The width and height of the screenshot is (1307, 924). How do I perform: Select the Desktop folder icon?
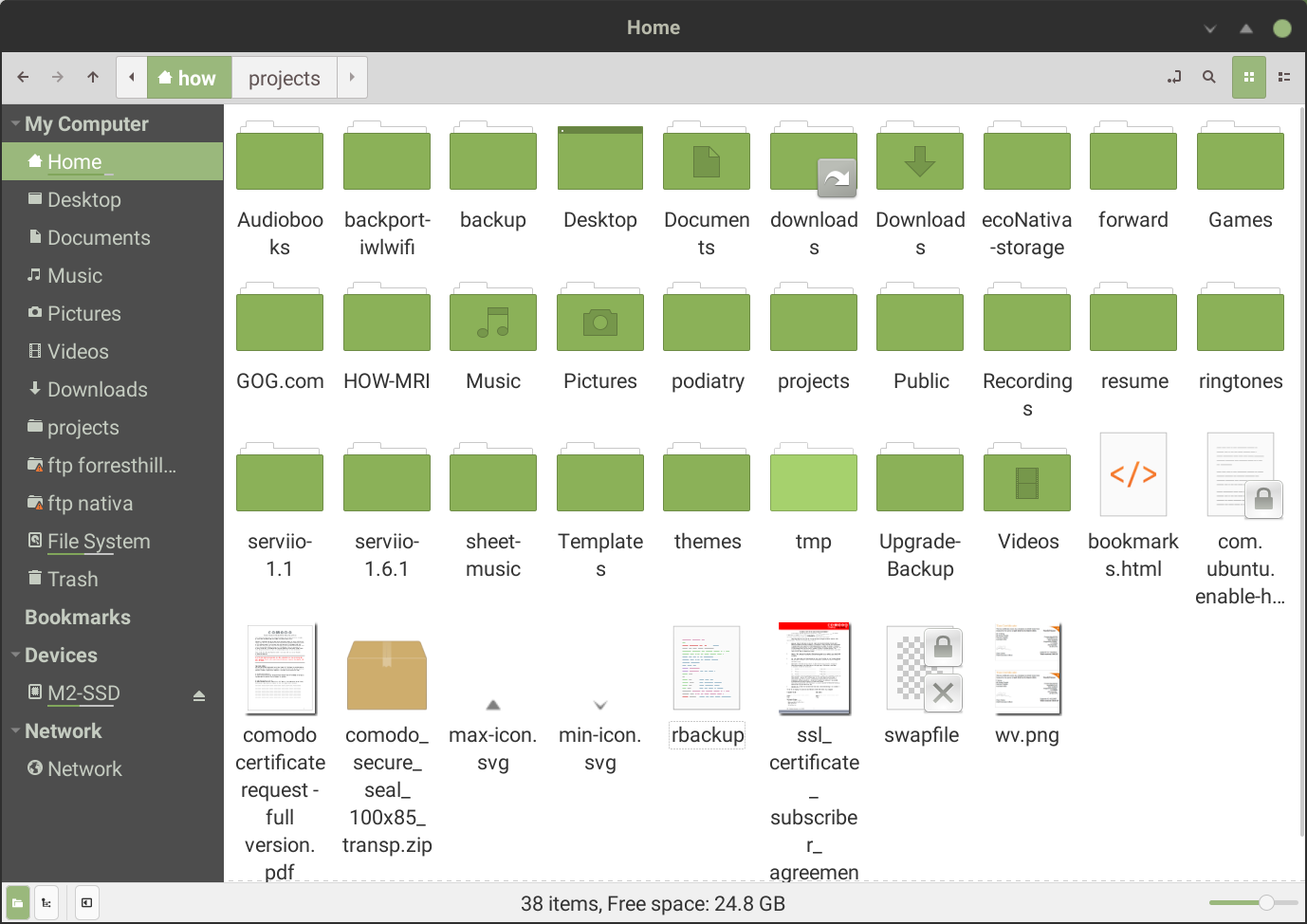click(600, 157)
